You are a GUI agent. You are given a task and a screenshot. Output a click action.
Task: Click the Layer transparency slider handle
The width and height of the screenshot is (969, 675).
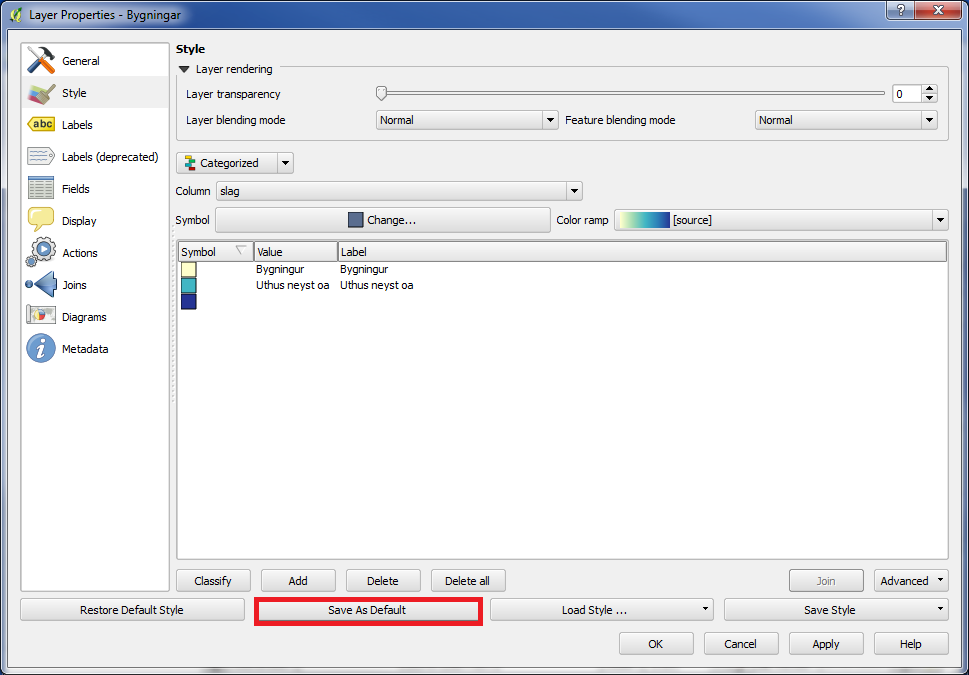point(381,93)
